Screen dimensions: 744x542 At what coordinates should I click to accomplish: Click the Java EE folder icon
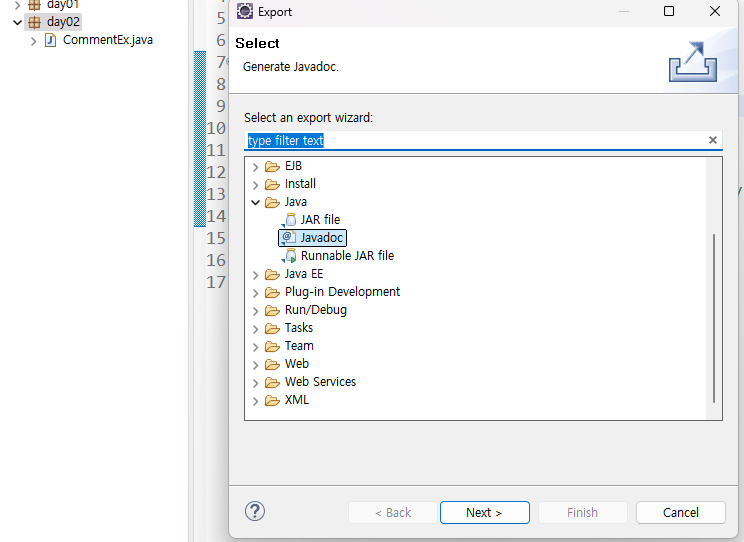pyautogui.click(x=272, y=274)
